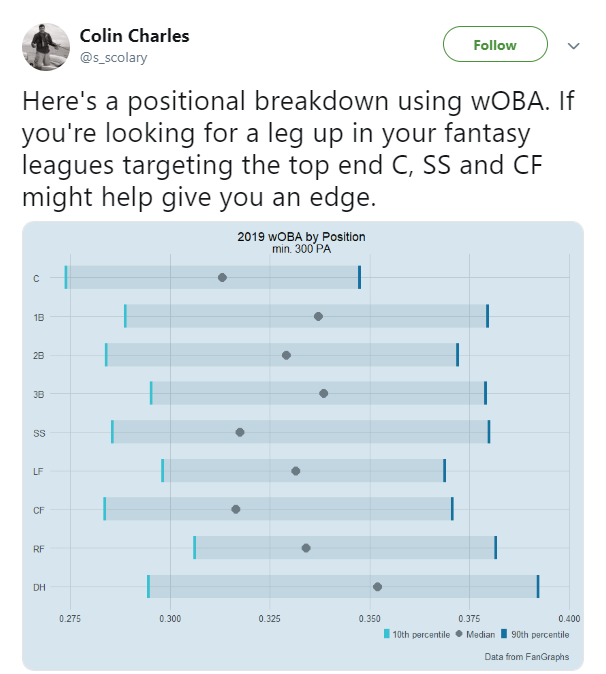Click the Follow button
The image size is (606, 674).
[495, 44]
